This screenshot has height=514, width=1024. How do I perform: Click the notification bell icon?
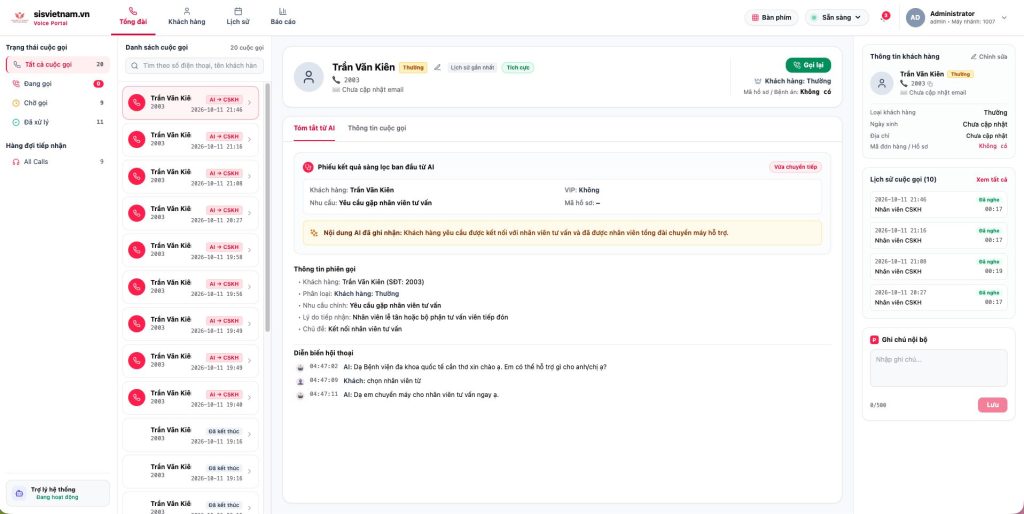coord(884,18)
